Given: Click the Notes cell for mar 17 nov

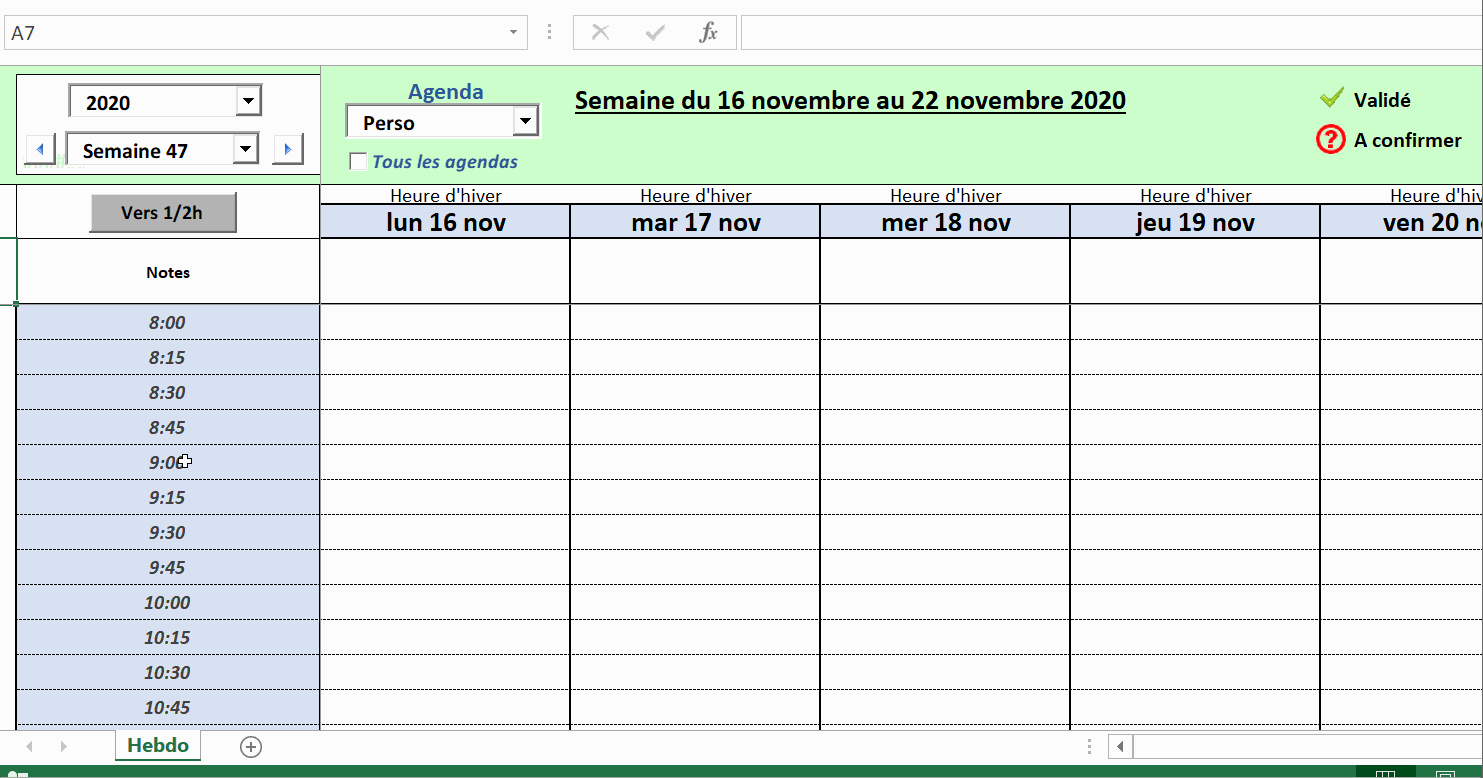Looking at the screenshot, I should [694, 271].
